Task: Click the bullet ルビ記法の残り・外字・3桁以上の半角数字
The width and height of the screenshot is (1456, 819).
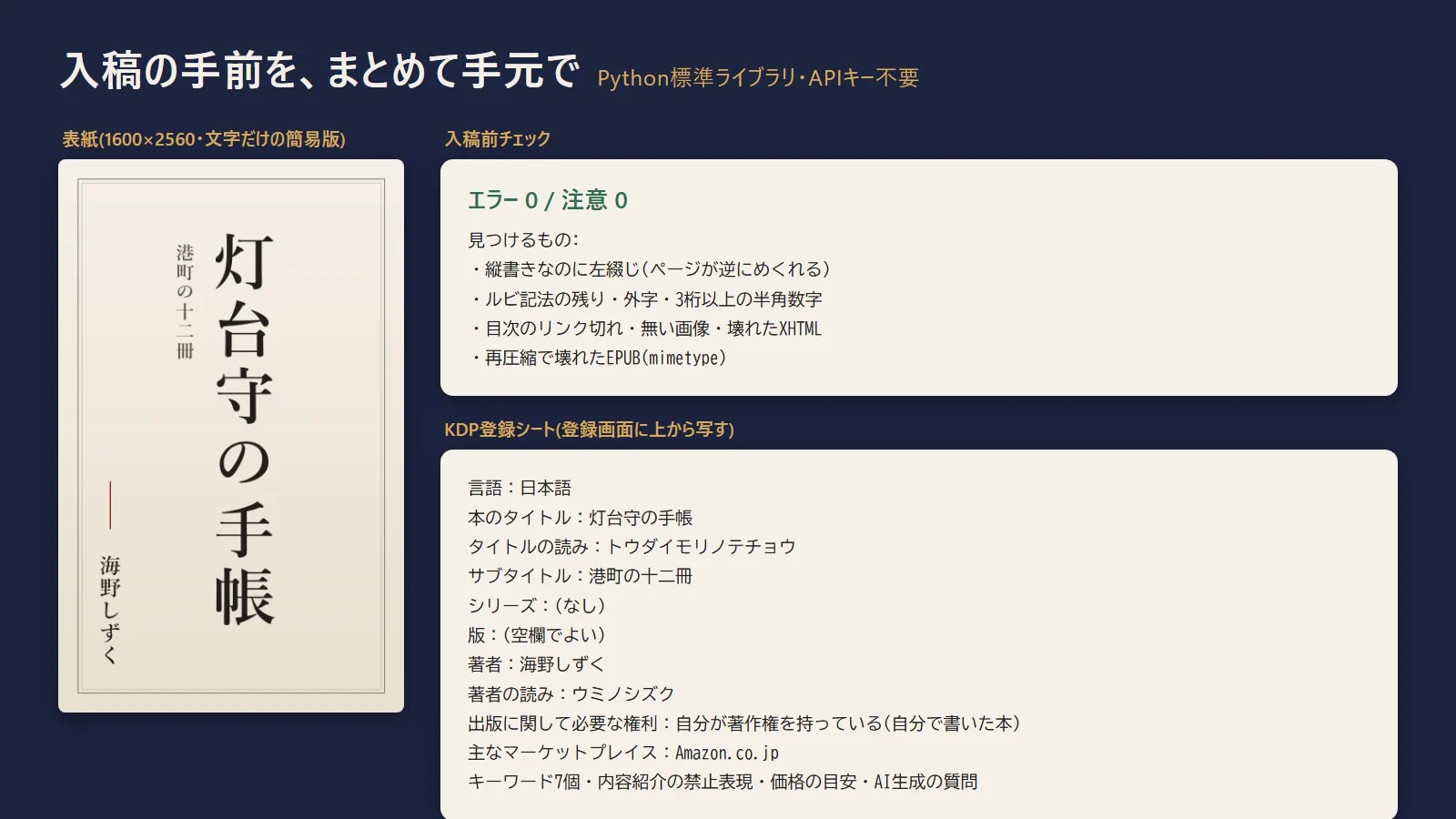Action: (645, 299)
